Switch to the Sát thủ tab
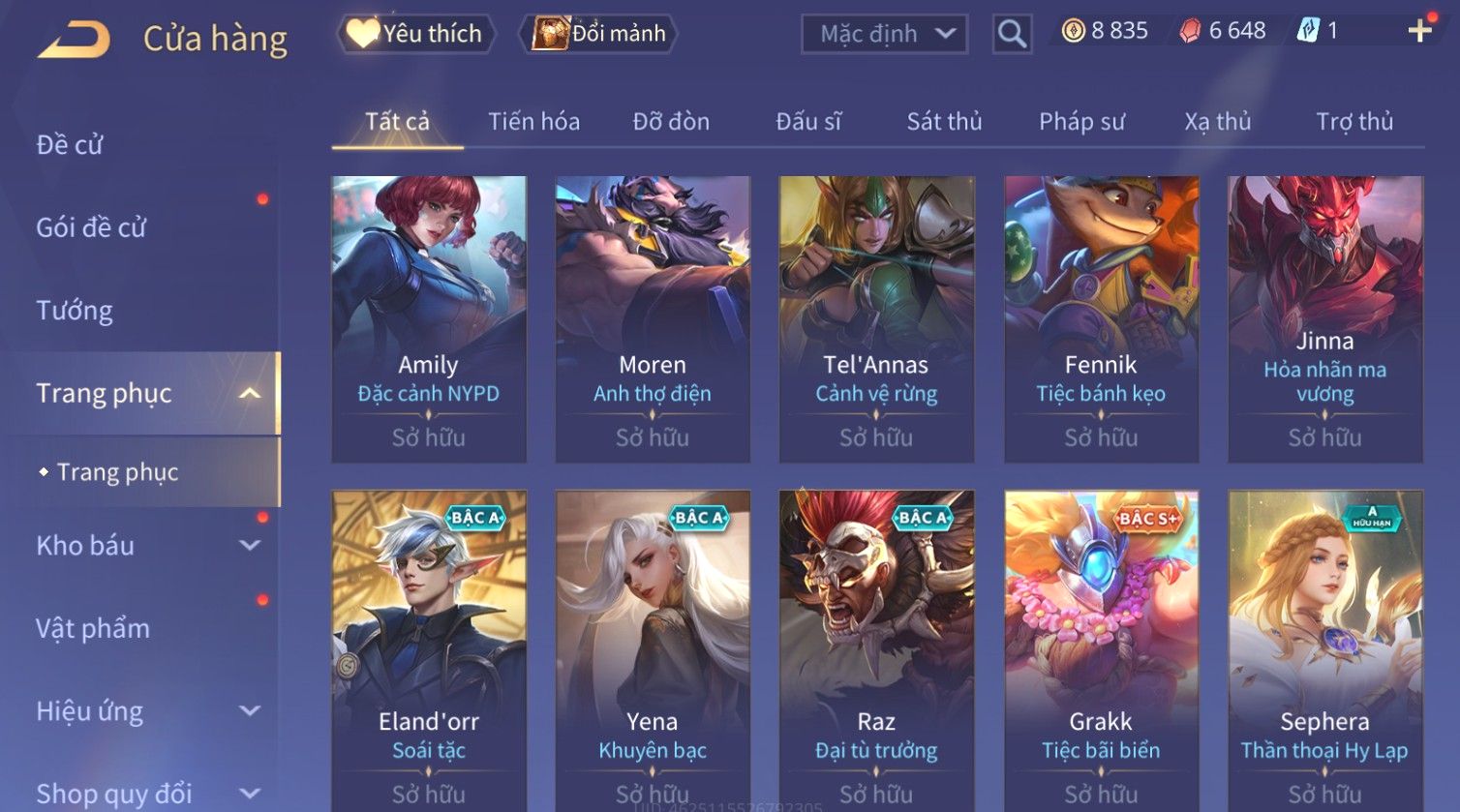 point(944,121)
